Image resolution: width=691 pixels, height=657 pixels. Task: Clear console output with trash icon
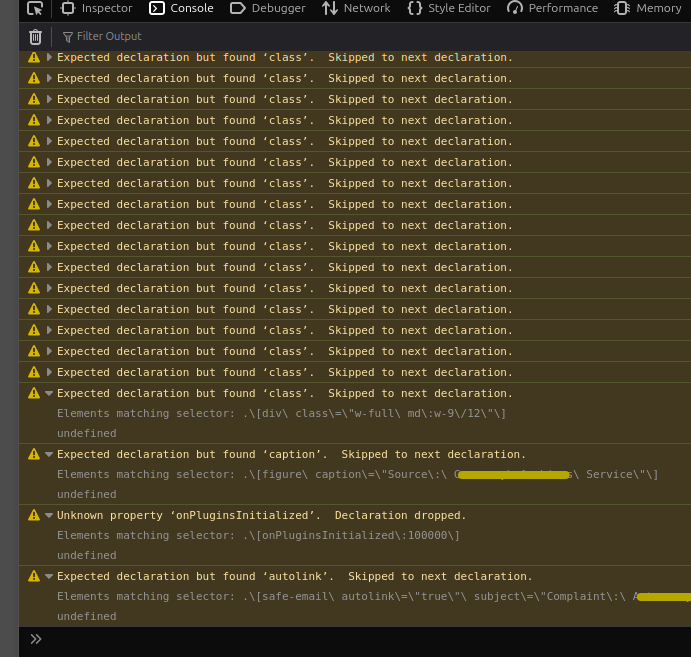[x=35, y=37]
